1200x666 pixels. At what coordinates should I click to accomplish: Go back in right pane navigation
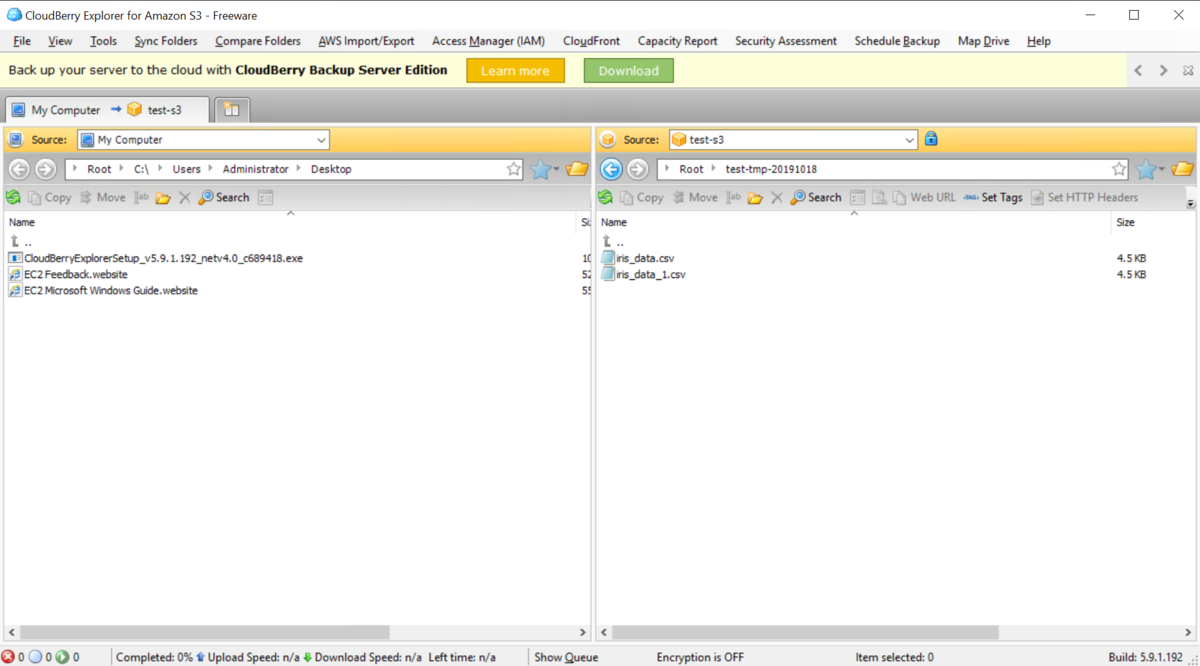click(611, 169)
